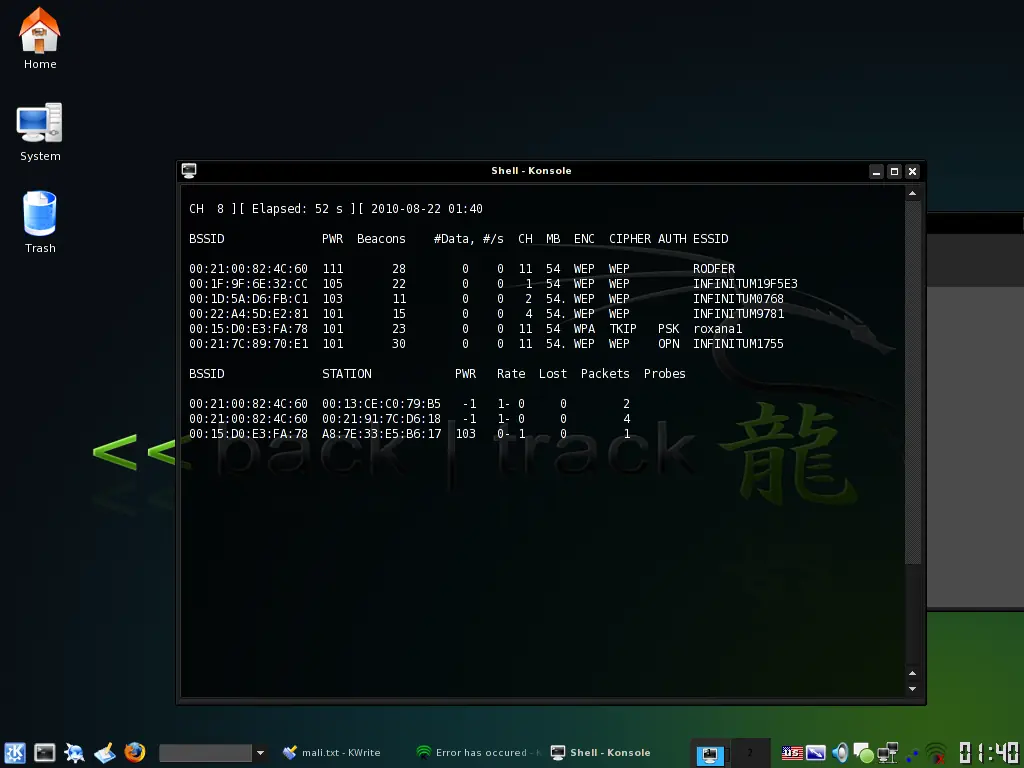The image size is (1024, 768).
Task: Open the display settings tray icon
Action: (x=816, y=753)
